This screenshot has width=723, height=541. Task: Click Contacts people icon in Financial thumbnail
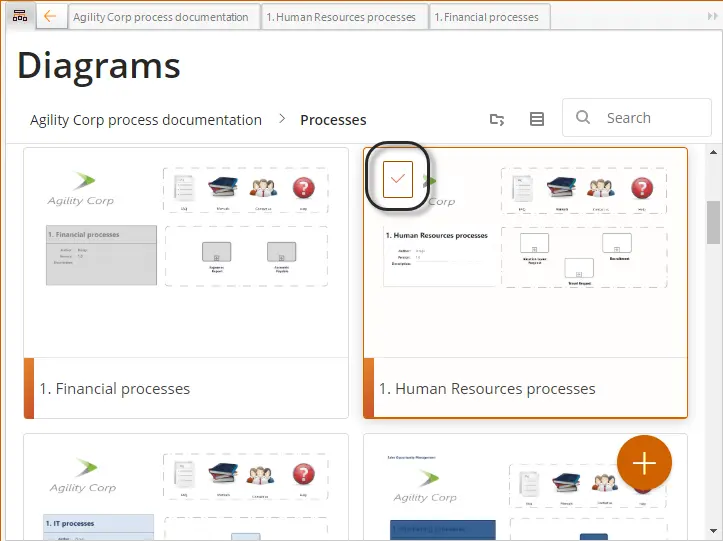point(263,188)
